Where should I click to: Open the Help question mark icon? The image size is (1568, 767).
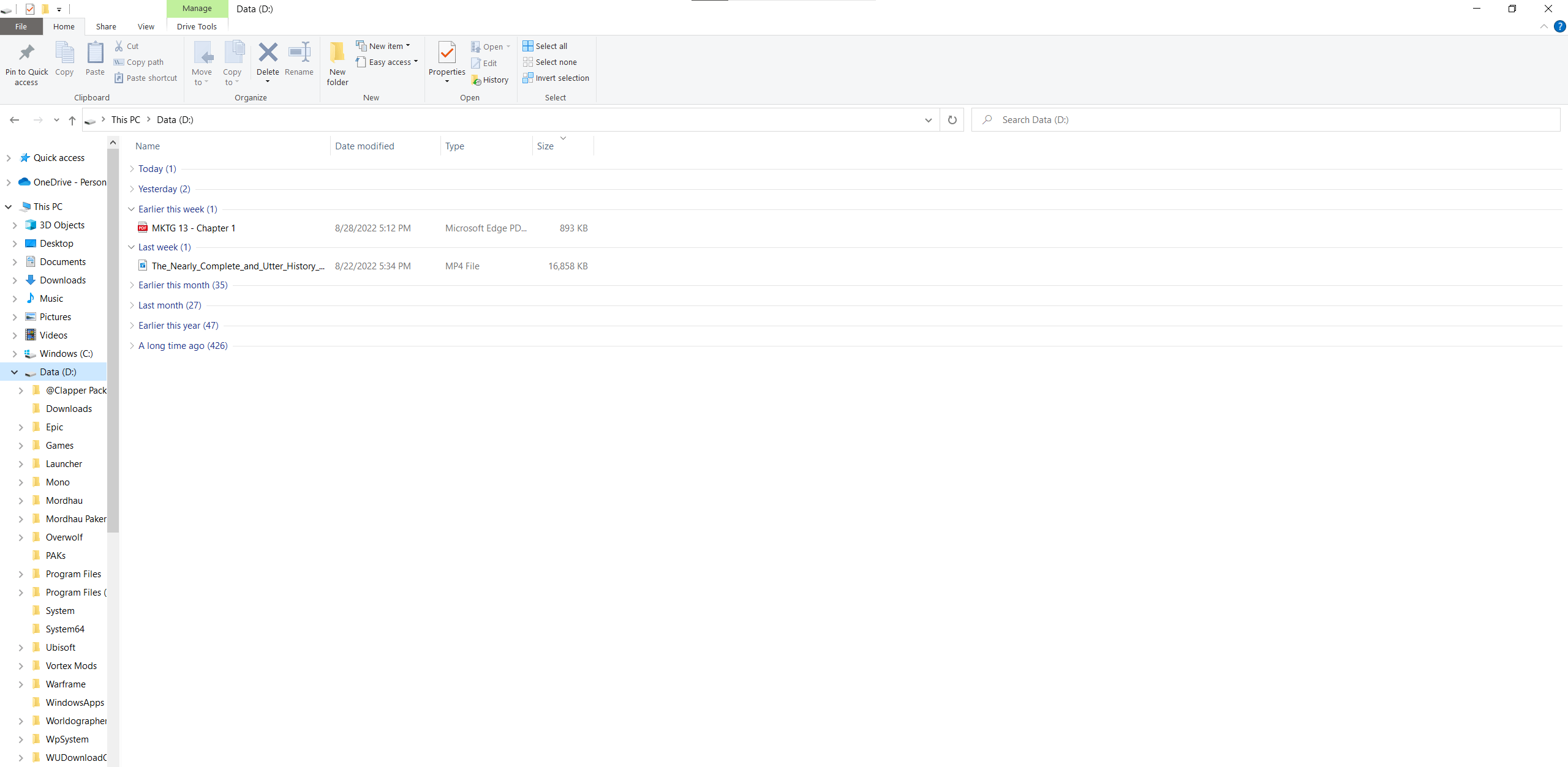pos(1559,26)
